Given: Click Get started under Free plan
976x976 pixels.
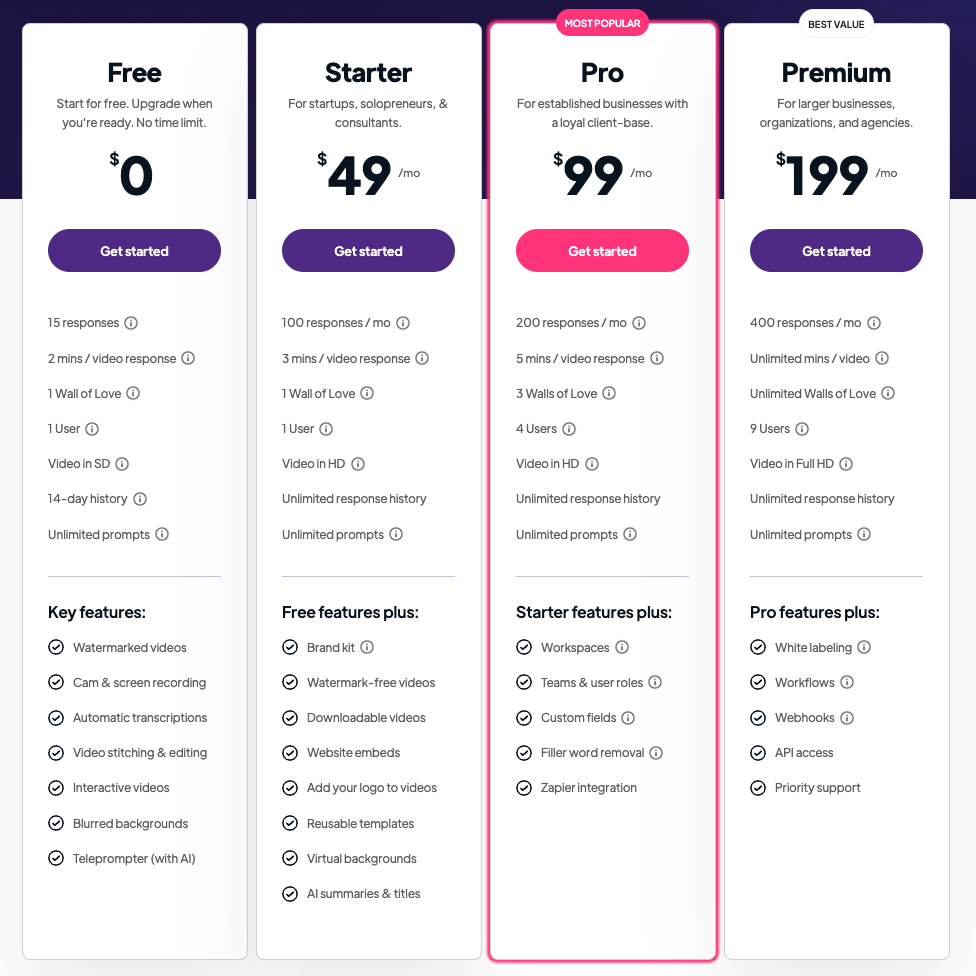Looking at the screenshot, I should pyautogui.click(x=134, y=251).
